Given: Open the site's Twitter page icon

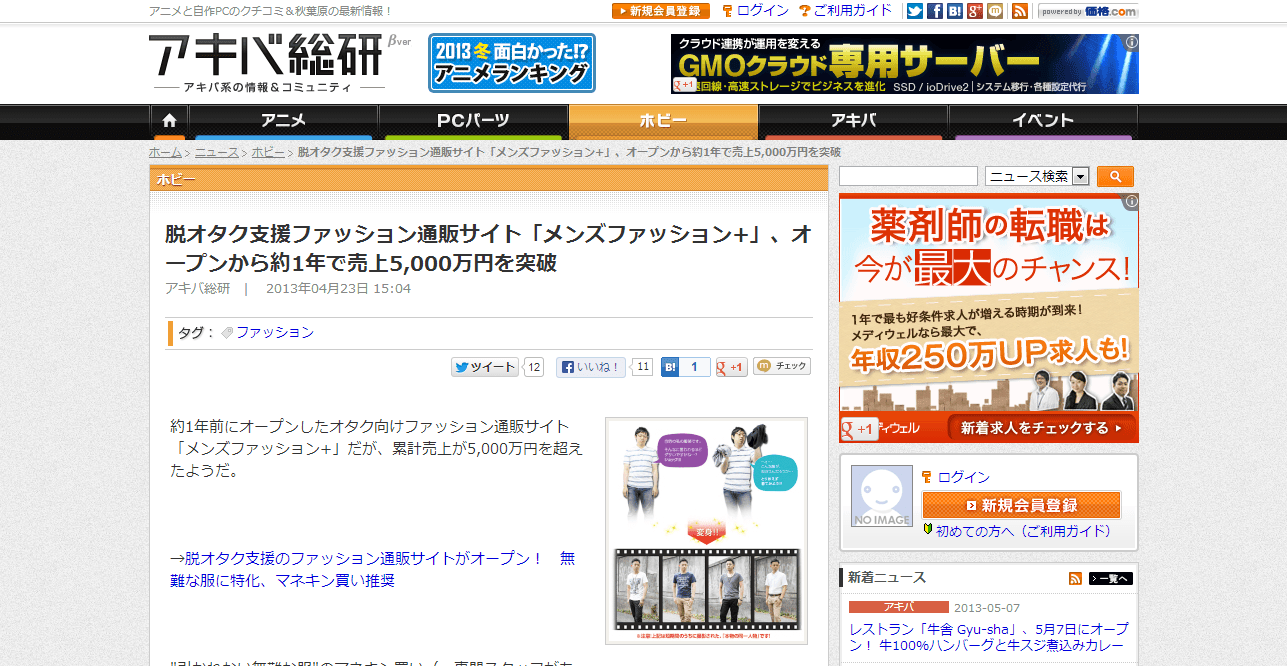Looking at the screenshot, I should pyautogui.click(x=915, y=11).
